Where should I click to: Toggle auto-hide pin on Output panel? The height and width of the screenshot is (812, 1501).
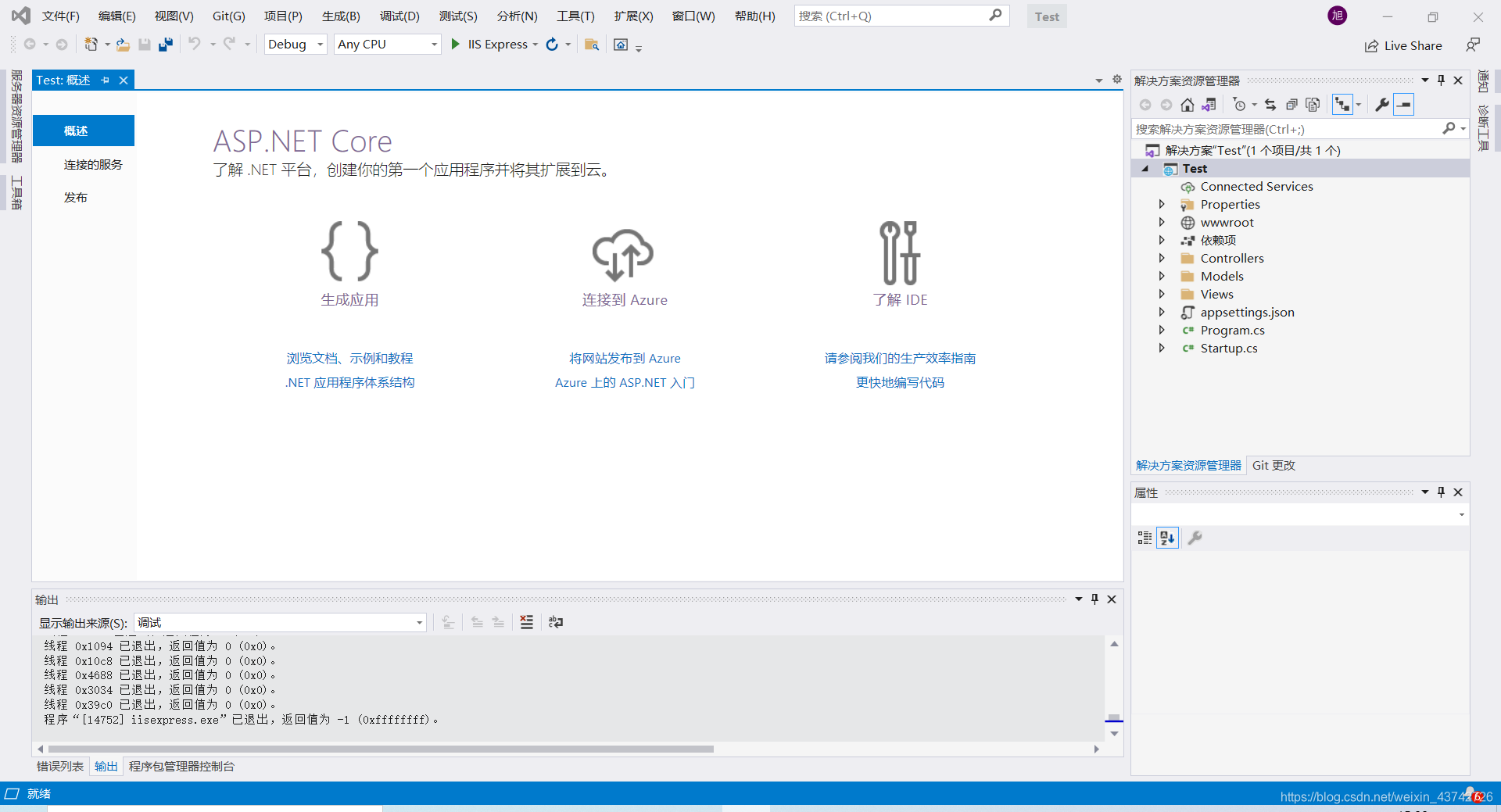point(1094,599)
